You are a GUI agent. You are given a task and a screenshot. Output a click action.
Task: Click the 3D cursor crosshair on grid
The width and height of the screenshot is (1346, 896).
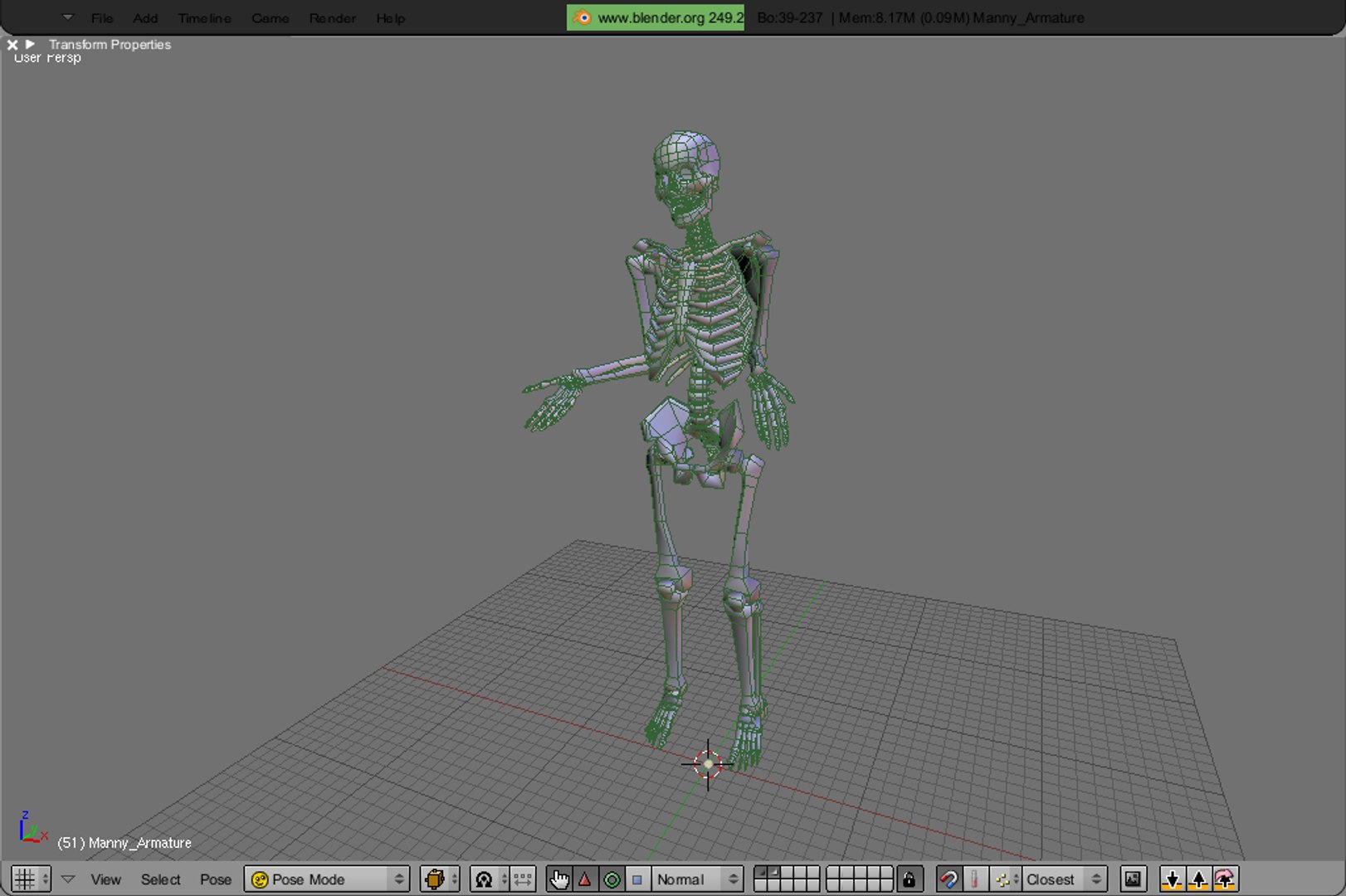pyautogui.click(x=708, y=763)
